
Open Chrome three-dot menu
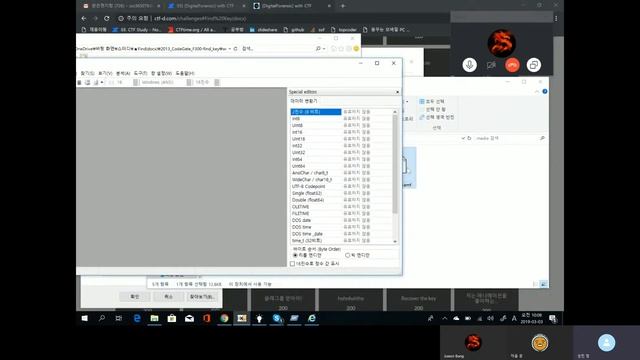coord(556,18)
